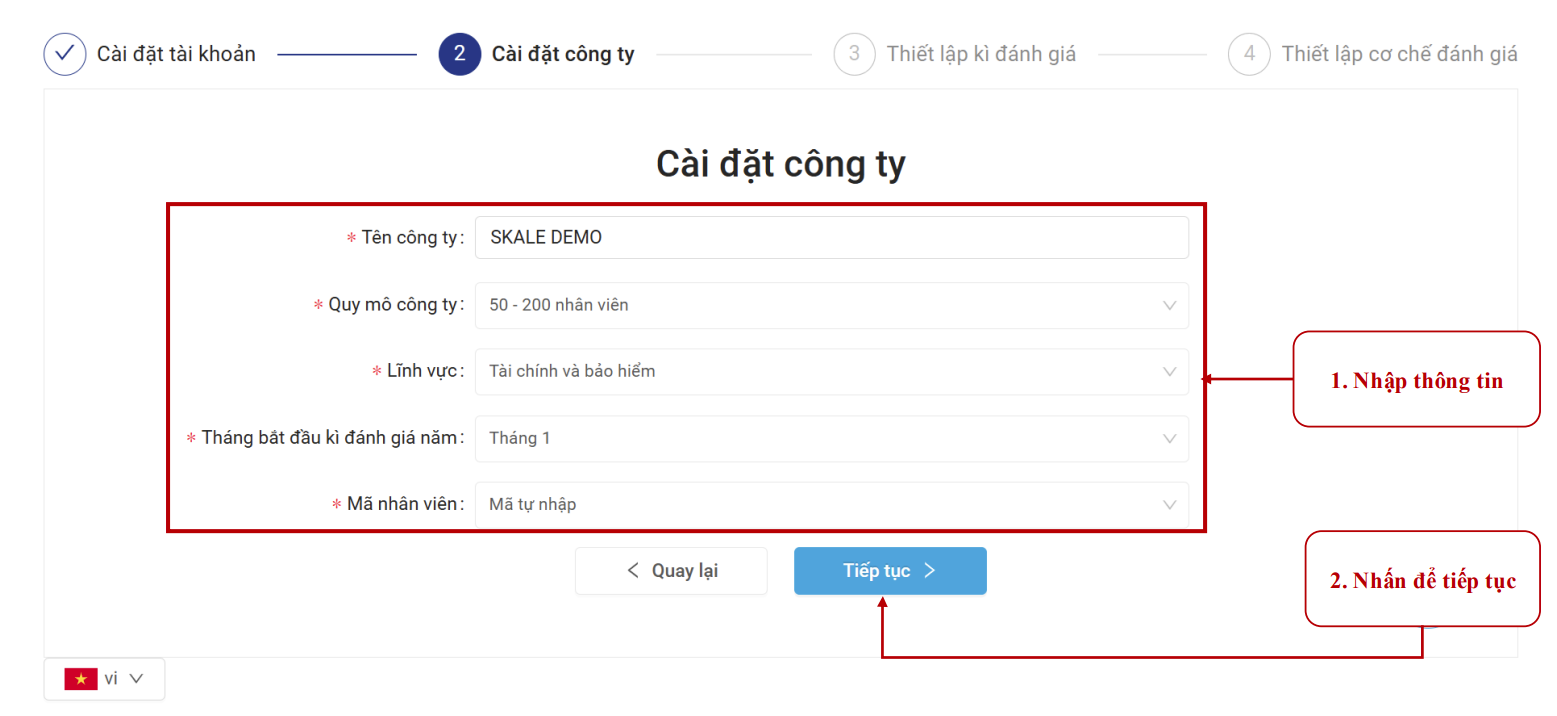Click the step 2 circle icon
This screenshot has width=1557, height=716.
tap(459, 54)
